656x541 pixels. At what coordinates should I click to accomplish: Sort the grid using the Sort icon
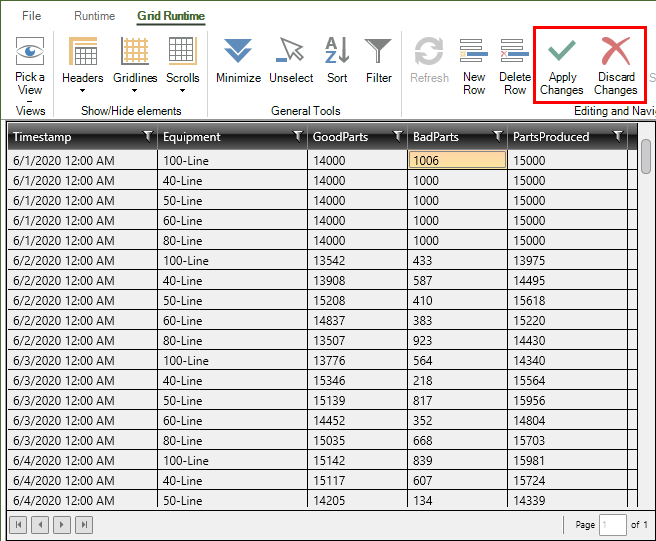(337, 52)
